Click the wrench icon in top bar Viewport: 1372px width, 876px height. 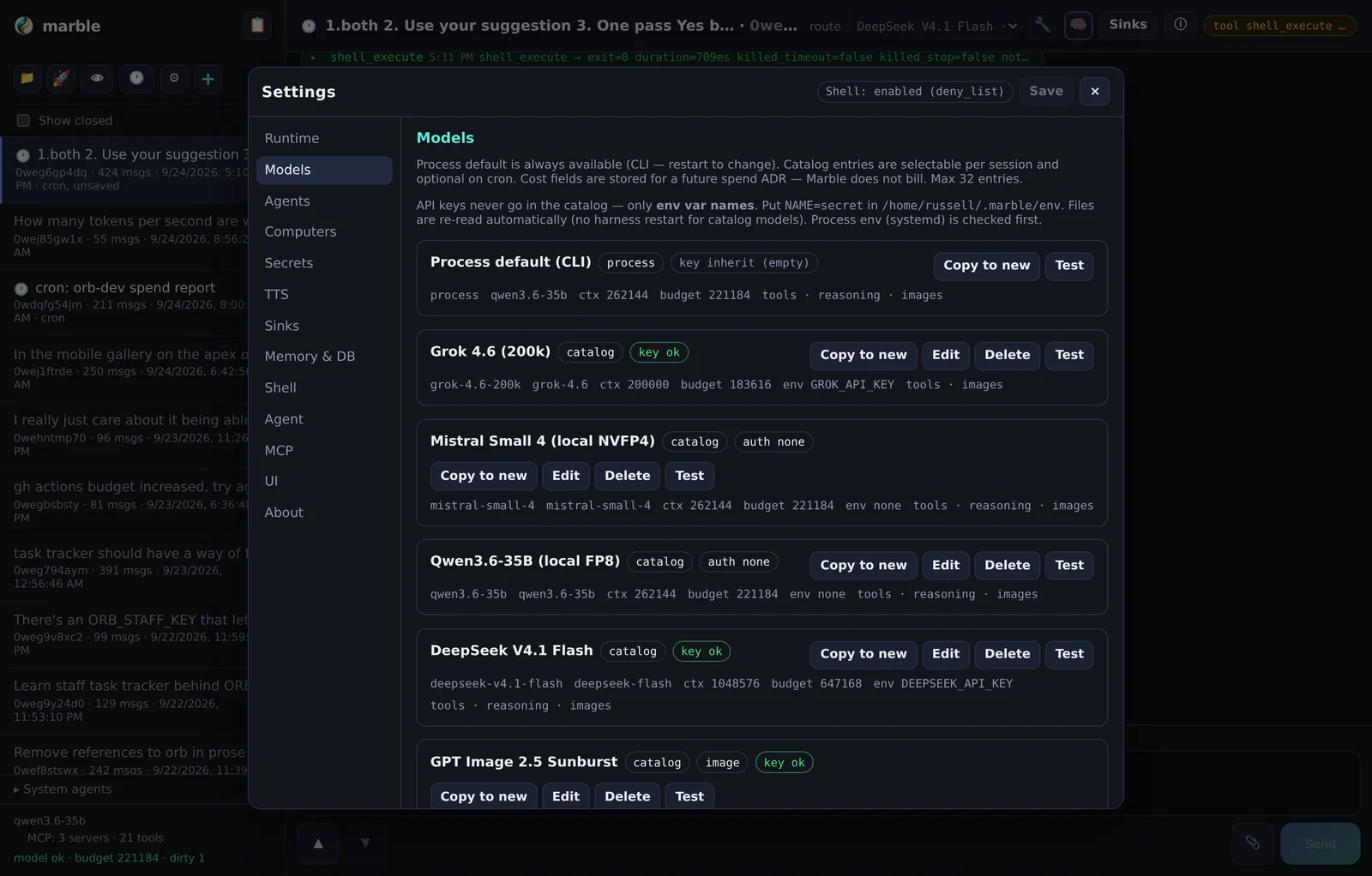click(x=1043, y=25)
